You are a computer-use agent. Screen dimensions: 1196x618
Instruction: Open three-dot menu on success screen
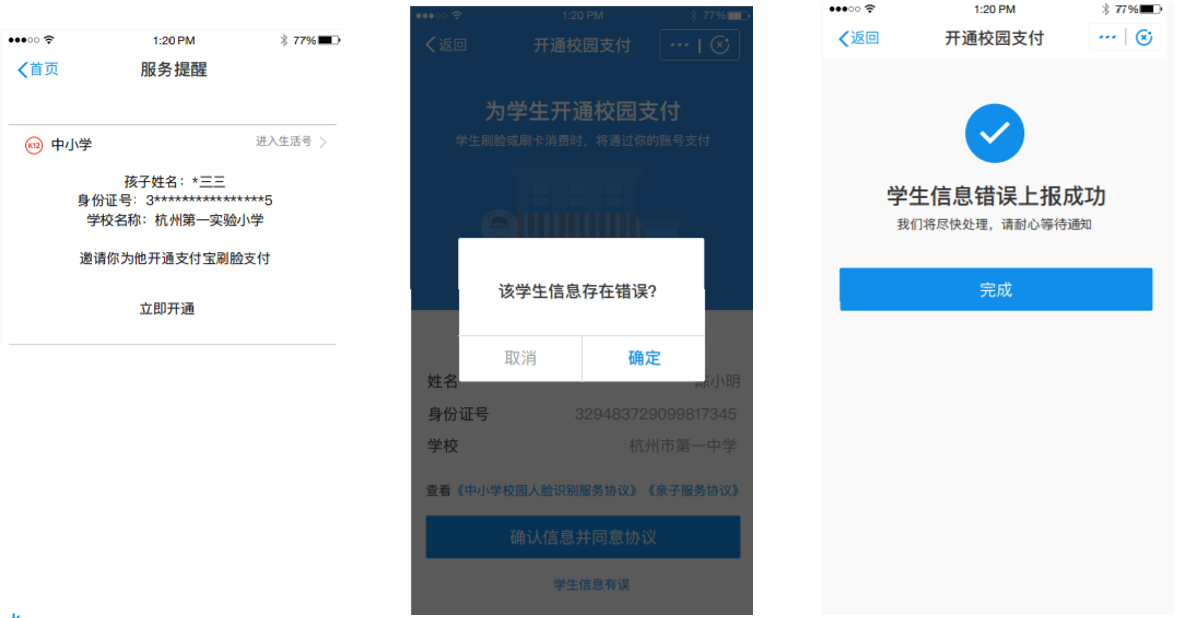pos(1108,37)
